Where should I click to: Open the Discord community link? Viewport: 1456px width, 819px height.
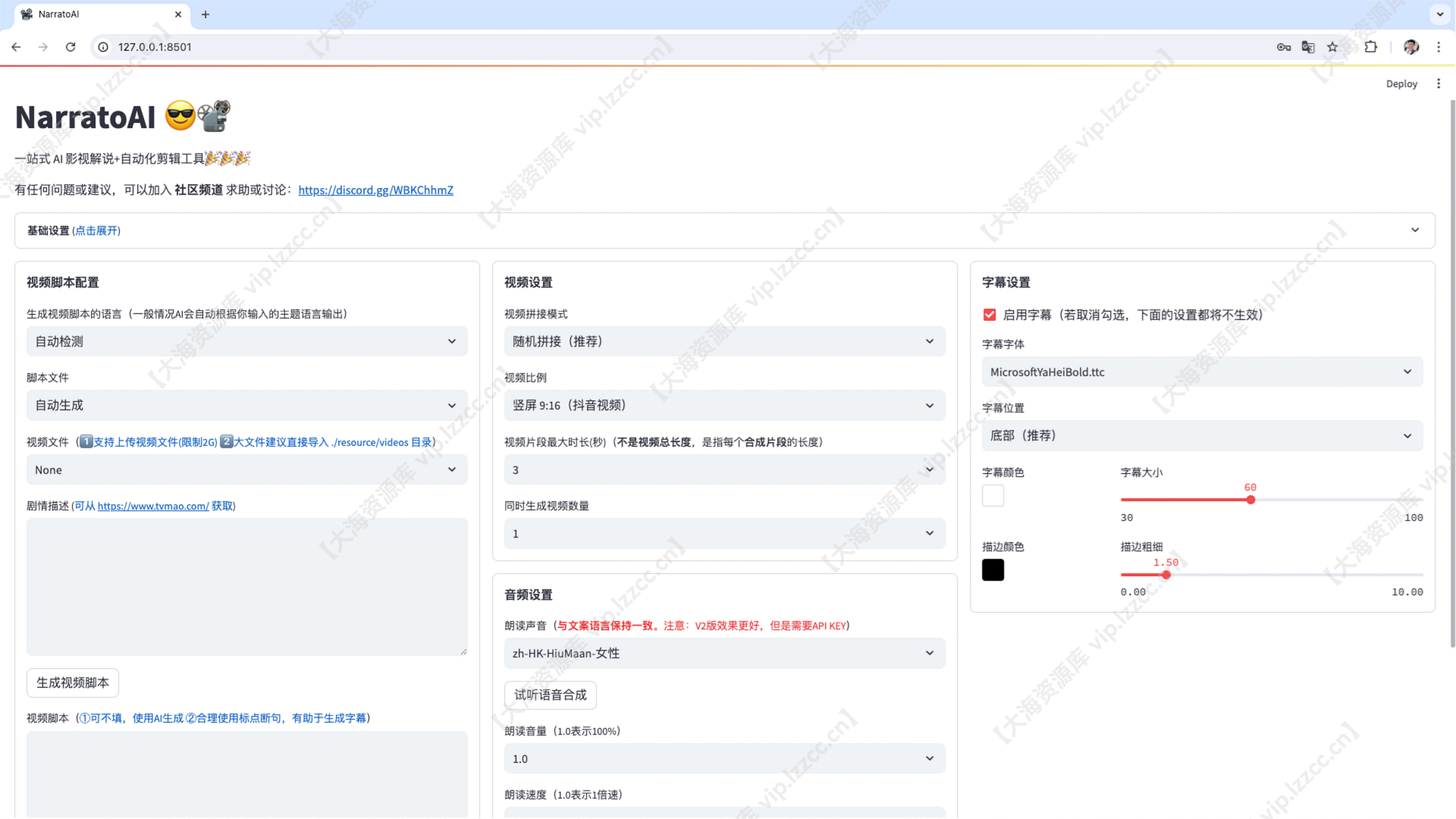click(x=375, y=190)
